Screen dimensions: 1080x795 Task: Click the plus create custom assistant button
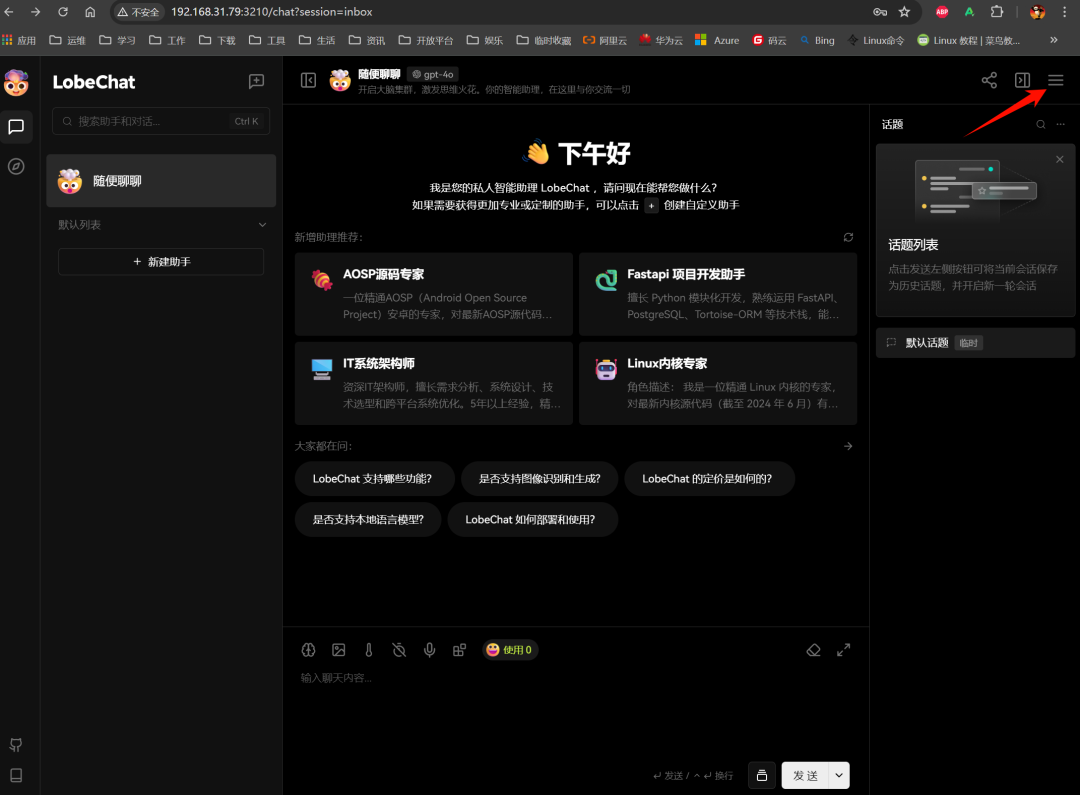(651, 205)
